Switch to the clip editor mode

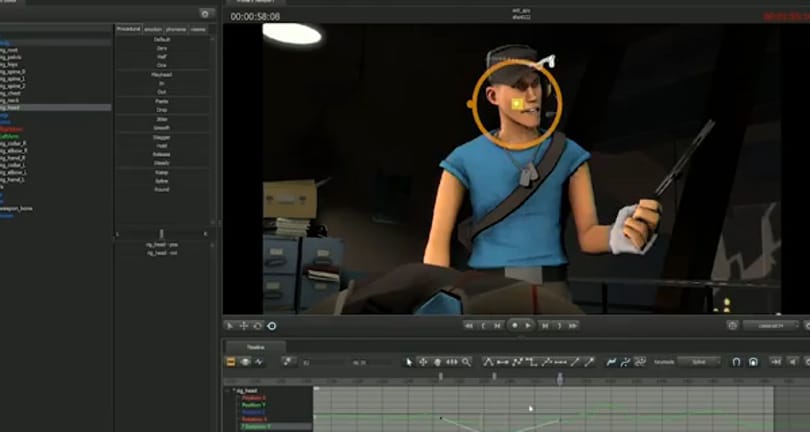[x=231, y=362]
